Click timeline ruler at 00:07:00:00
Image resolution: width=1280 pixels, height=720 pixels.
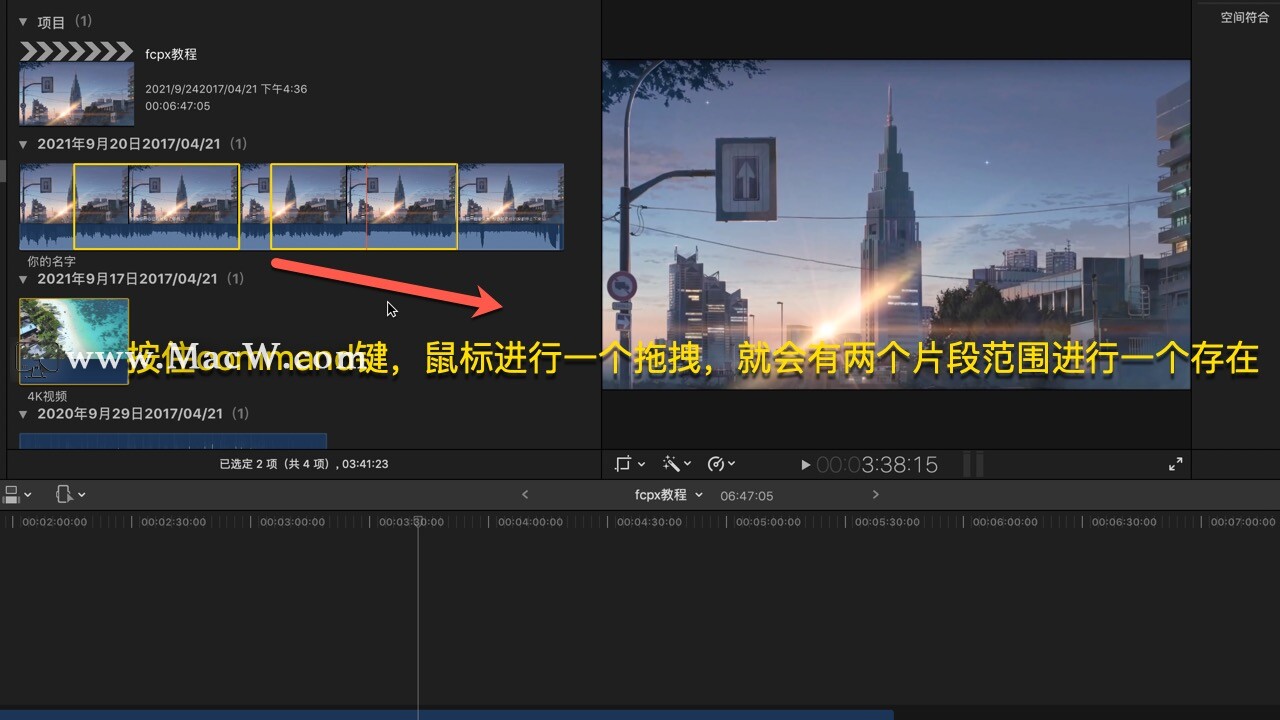(x=1243, y=522)
